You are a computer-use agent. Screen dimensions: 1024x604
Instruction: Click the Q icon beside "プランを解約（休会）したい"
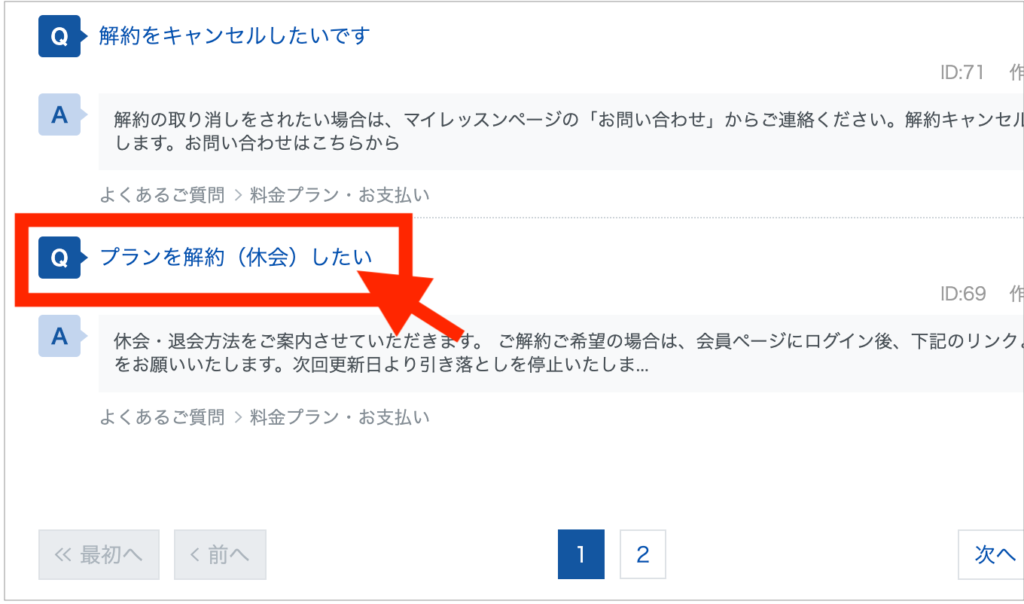[60, 256]
